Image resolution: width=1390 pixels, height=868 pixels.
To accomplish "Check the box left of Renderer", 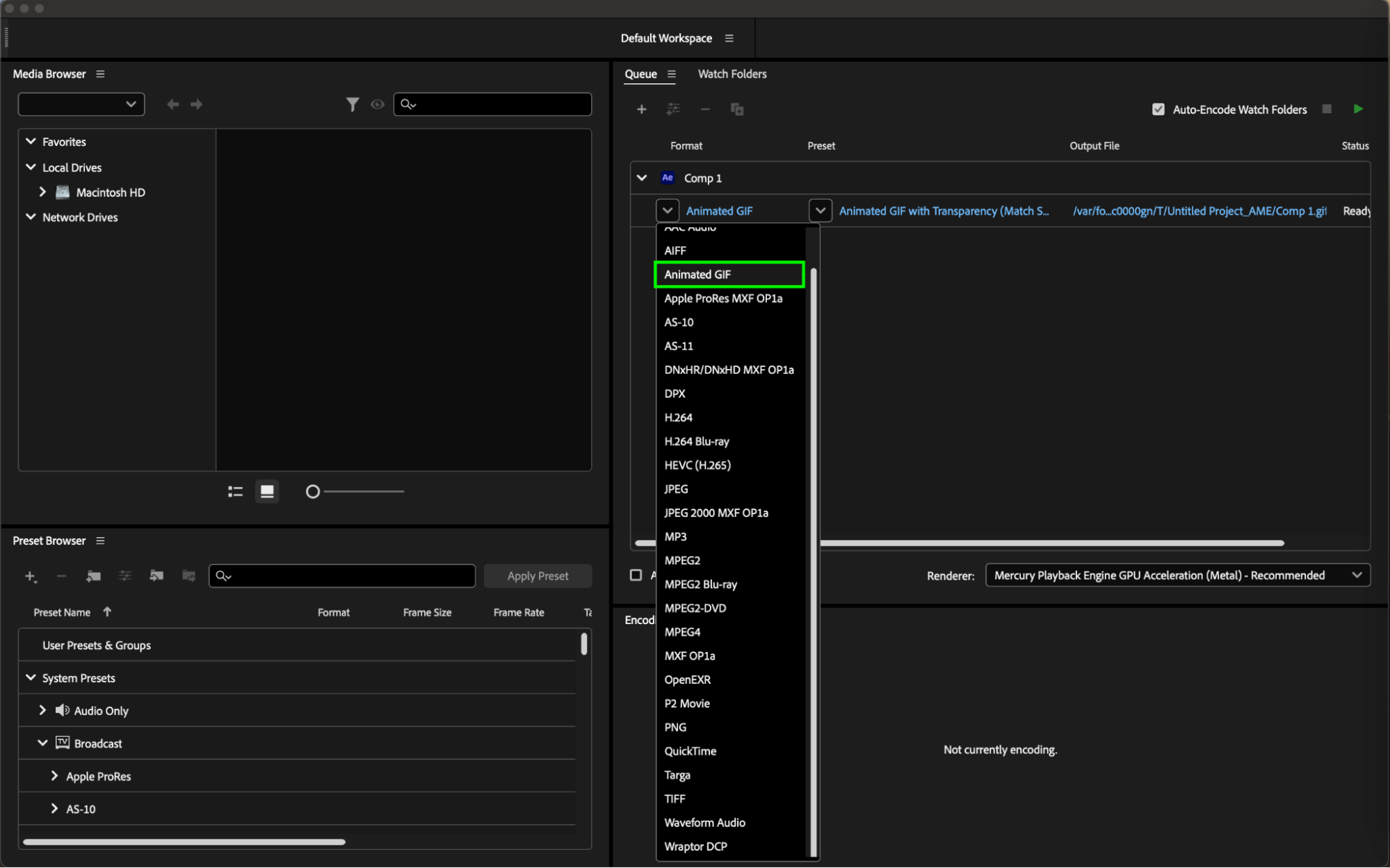I will [x=636, y=575].
